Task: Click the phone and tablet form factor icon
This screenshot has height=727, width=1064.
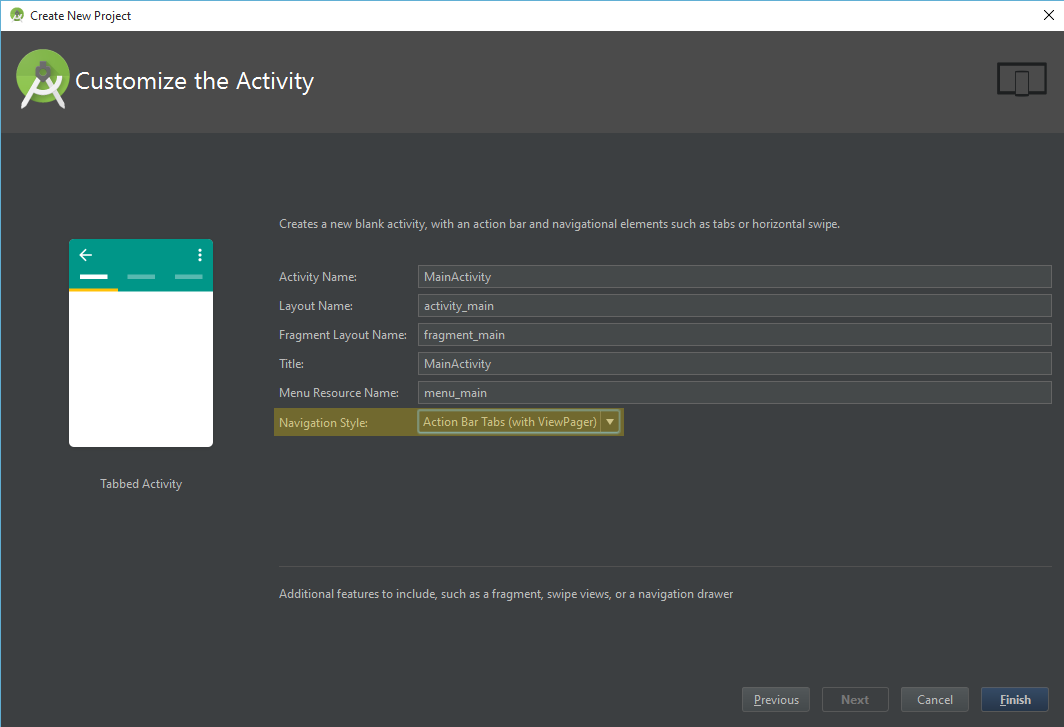Action: (1021, 80)
